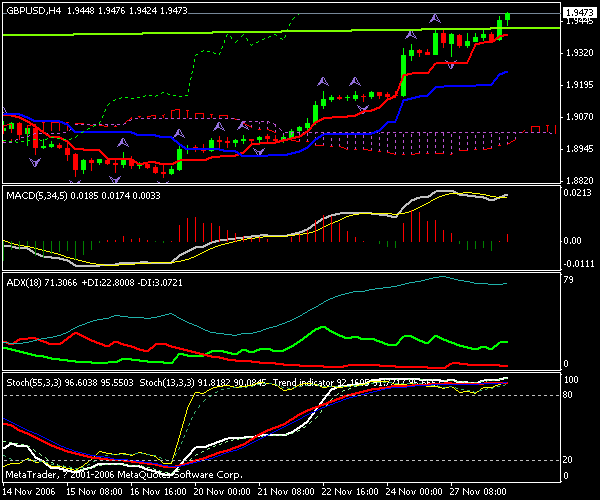Select the ADX(18) 71.3066 label
Screen dimensions: 600x500
[42, 283]
